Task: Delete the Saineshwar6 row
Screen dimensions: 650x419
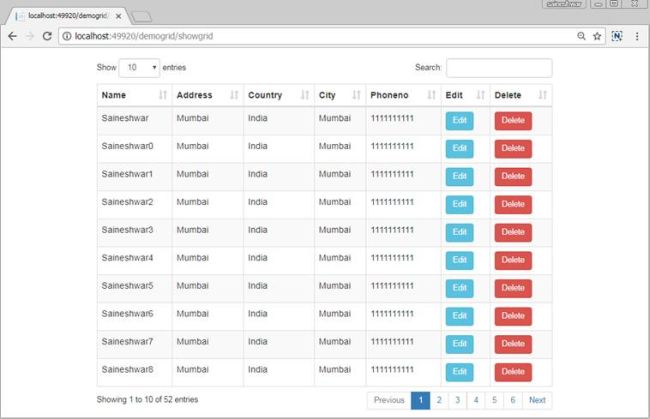Action: tap(513, 316)
